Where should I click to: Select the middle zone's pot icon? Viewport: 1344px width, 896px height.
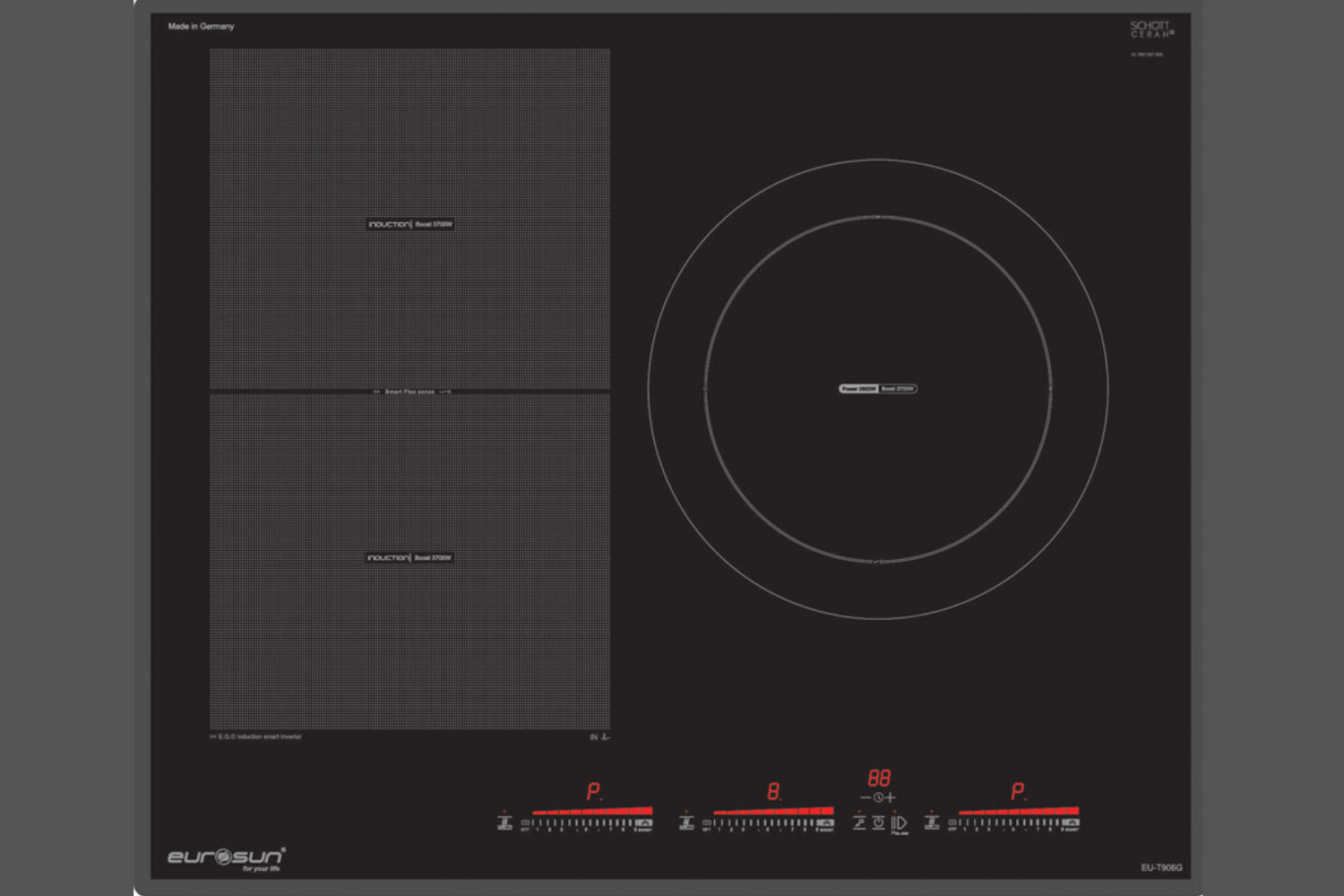(x=686, y=823)
